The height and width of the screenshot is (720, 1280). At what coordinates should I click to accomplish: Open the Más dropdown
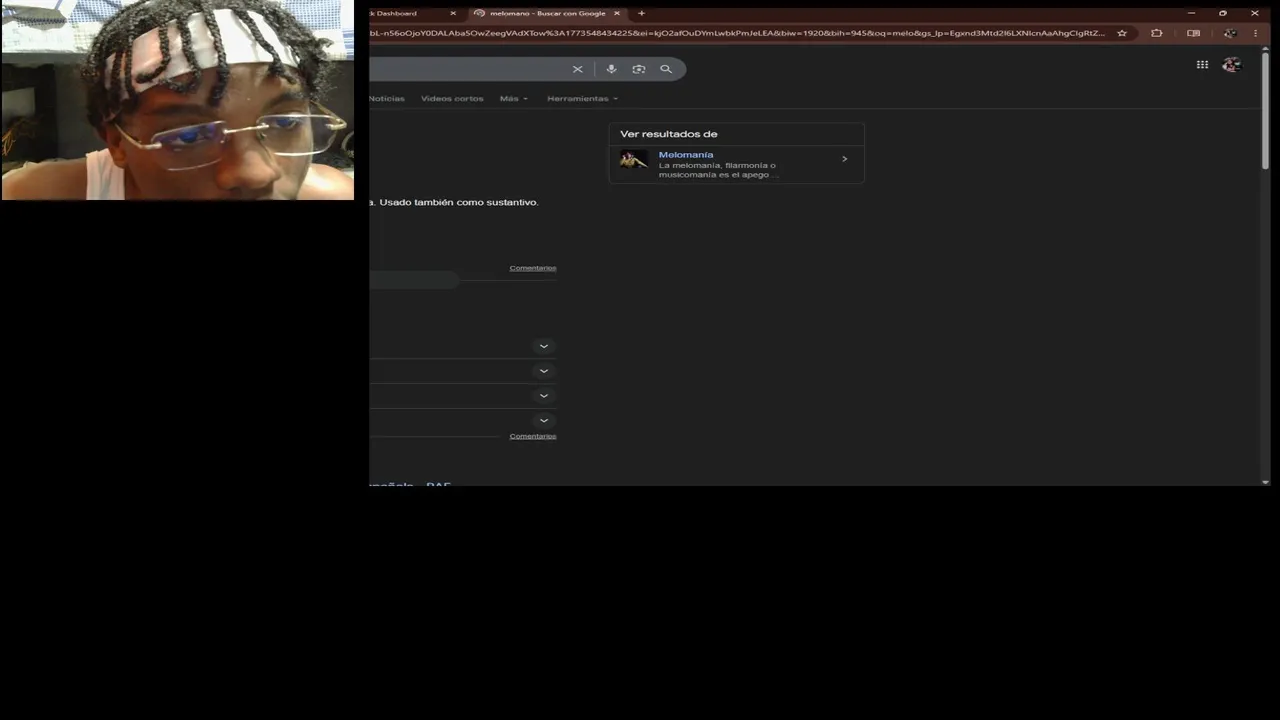tap(514, 98)
